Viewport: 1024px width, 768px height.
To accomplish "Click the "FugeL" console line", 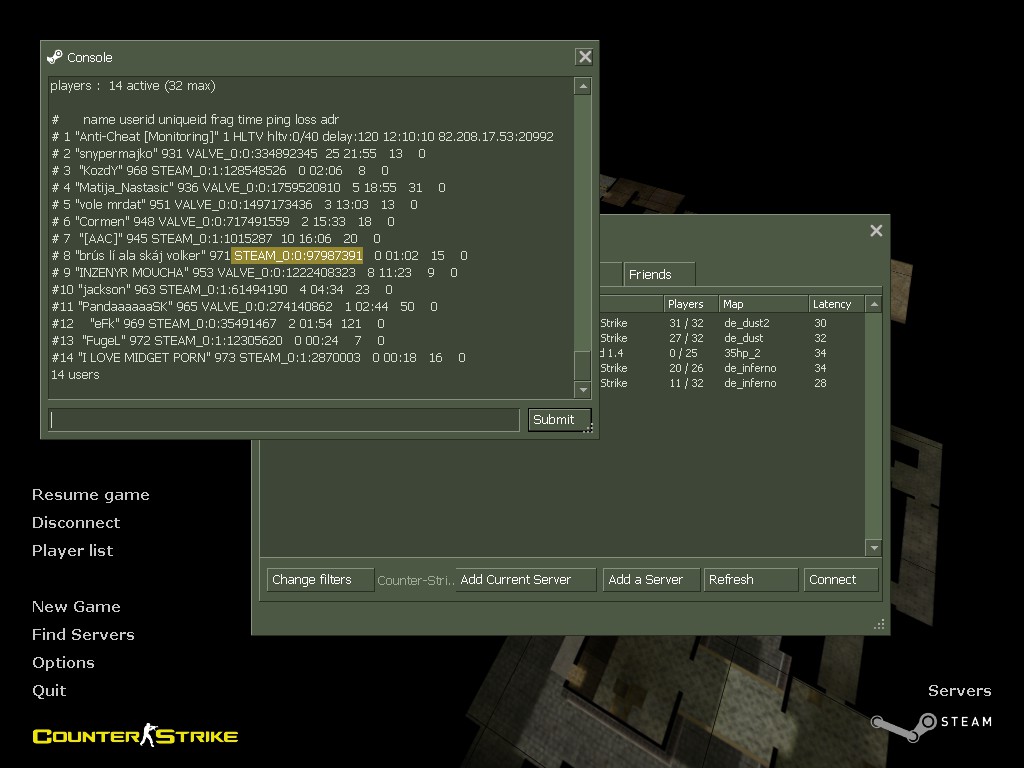I will 218,340.
